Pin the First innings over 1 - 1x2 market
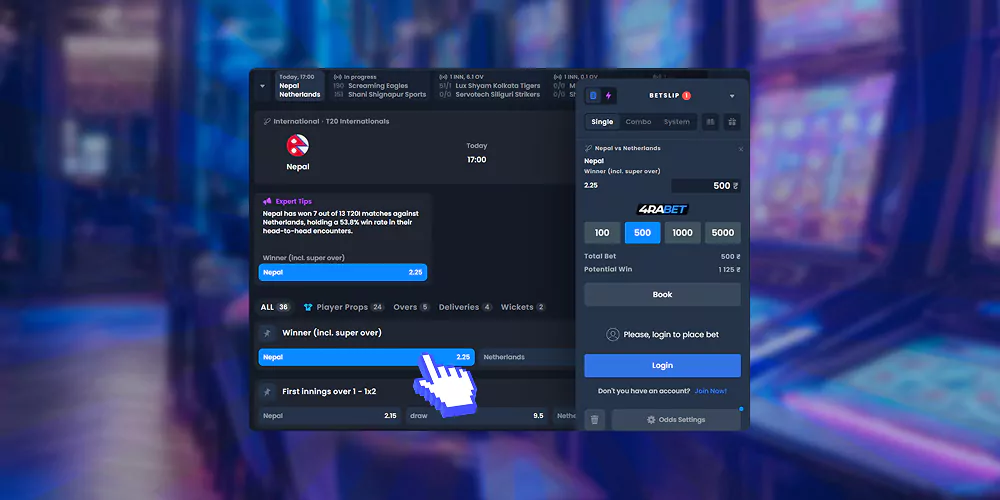The height and width of the screenshot is (500, 1000). pyautogui.click(x=267, y=392)
